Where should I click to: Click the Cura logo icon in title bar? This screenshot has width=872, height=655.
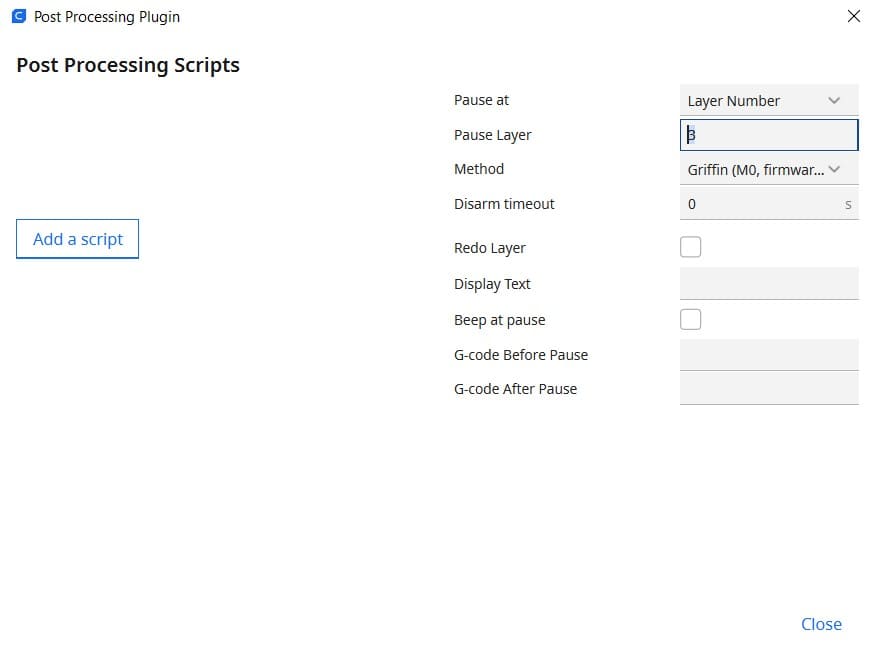18,17
